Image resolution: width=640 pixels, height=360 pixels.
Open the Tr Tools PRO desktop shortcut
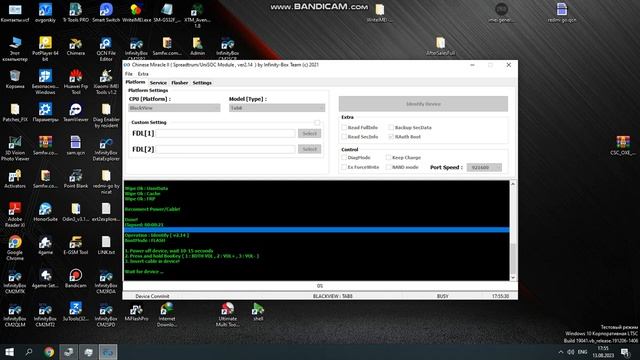(76, 12)
